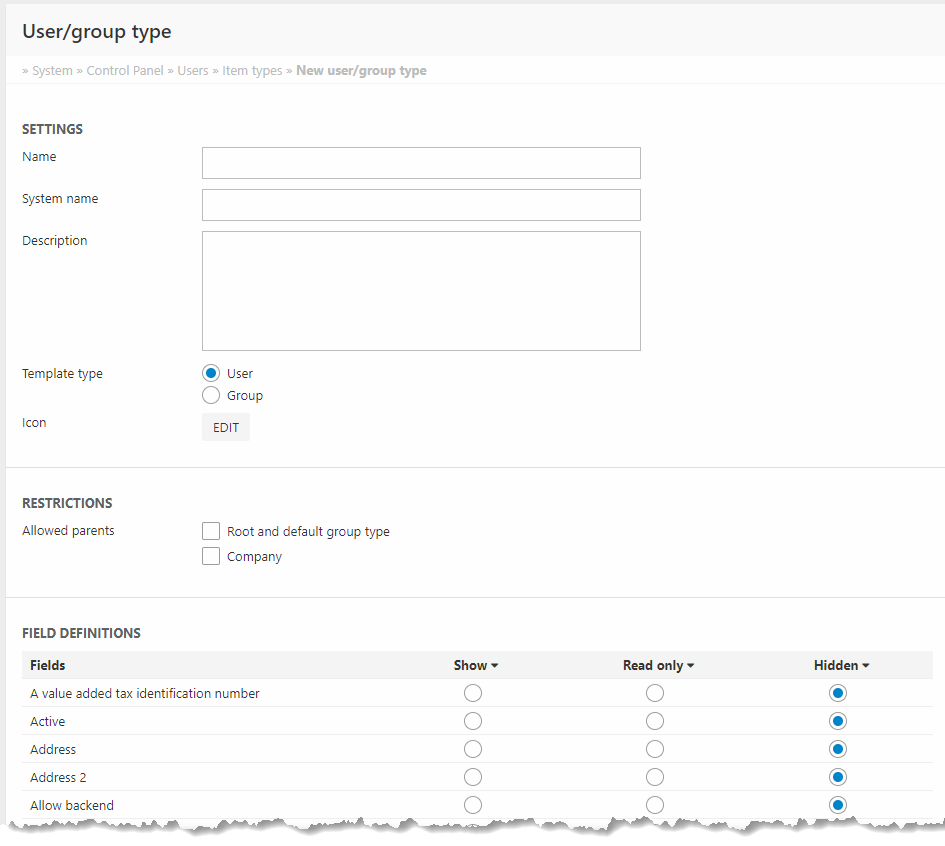Open the Show column dropdown
Screen dimensions: 945x846
pos(494,666)
